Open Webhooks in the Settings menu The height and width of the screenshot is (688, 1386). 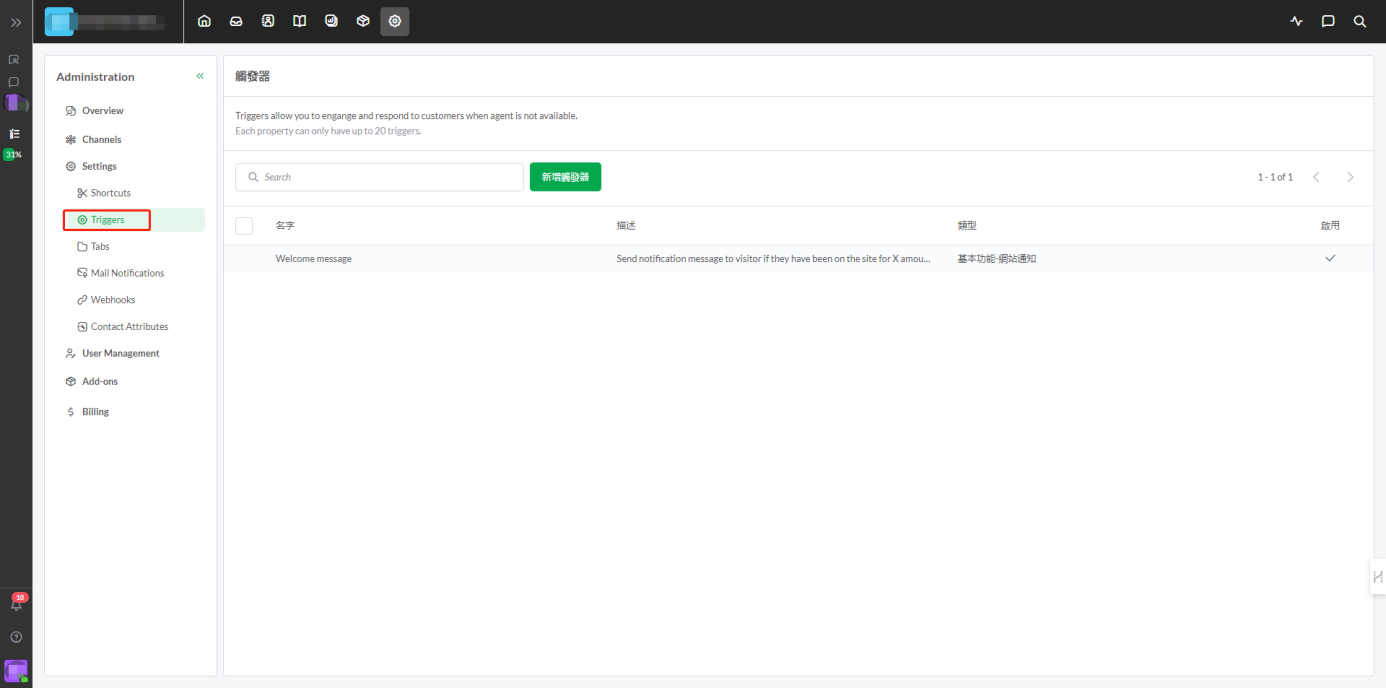click(x=112, y=300)
